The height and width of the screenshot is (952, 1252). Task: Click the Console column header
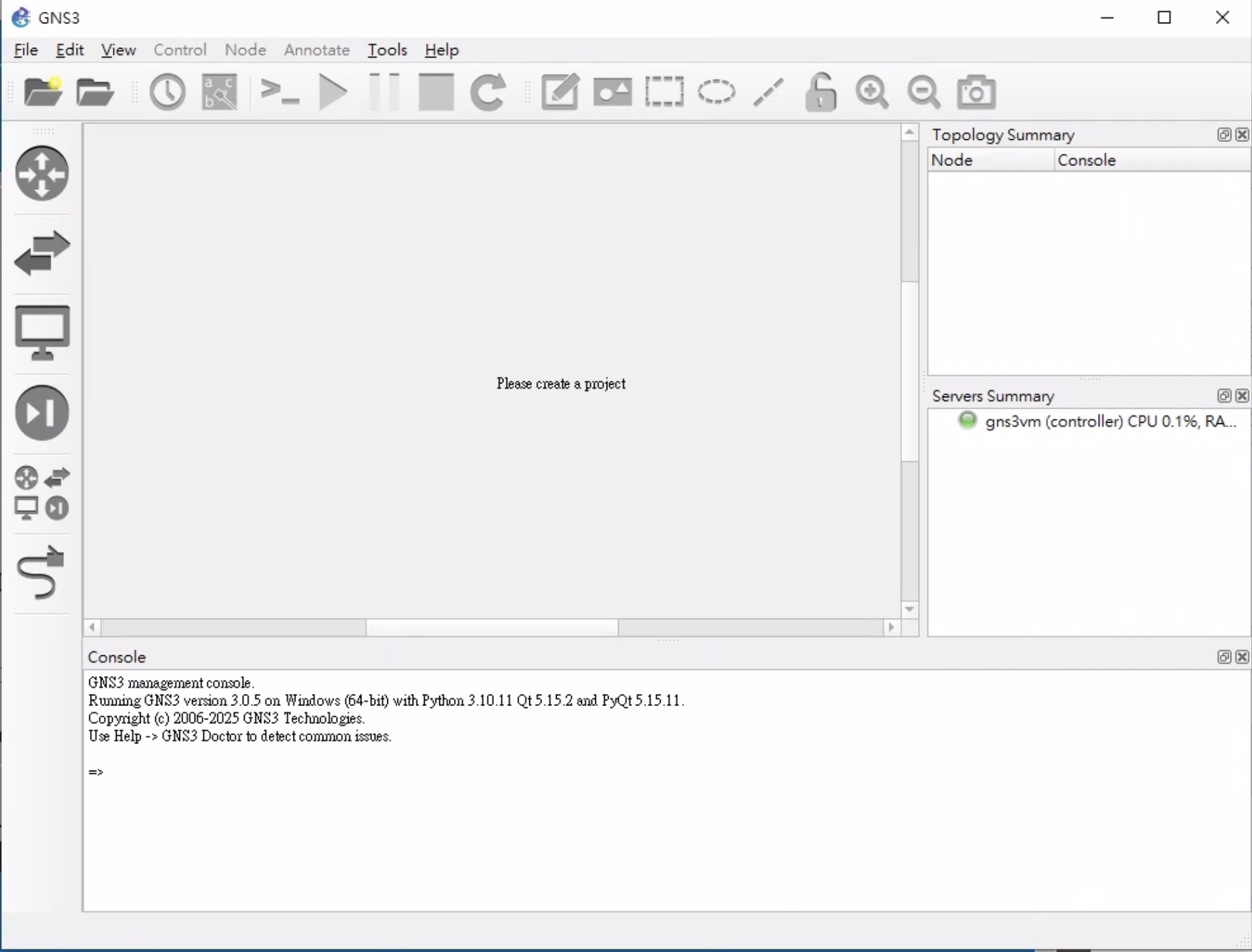[1086, 160]
